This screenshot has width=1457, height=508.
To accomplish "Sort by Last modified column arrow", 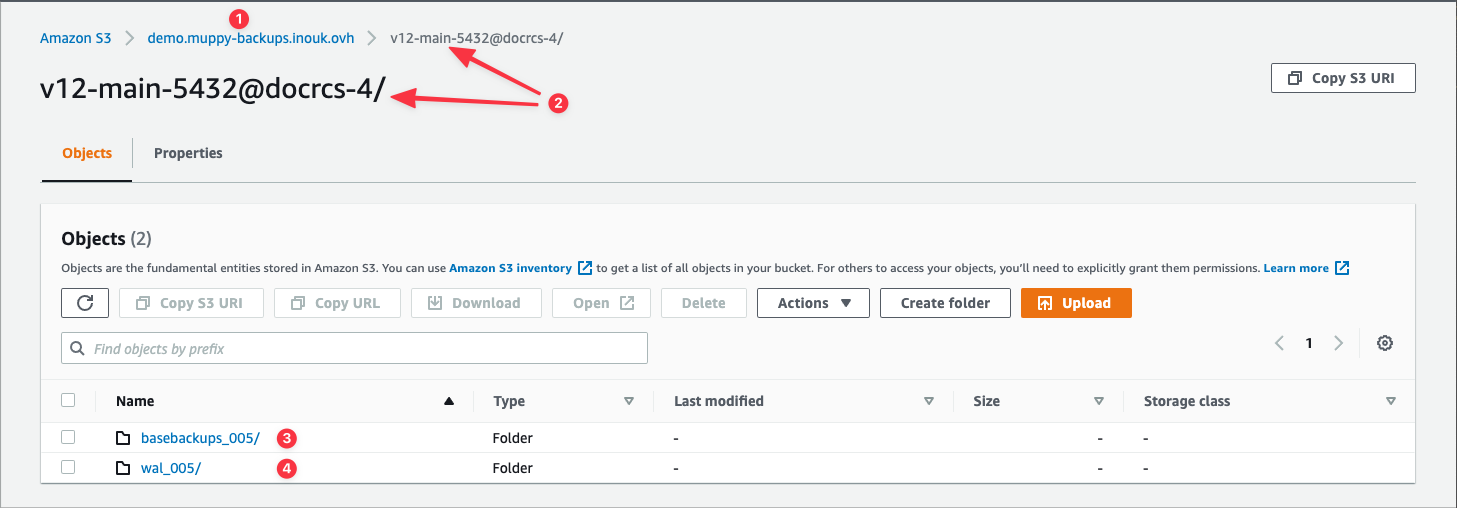I will coord(929,401).
